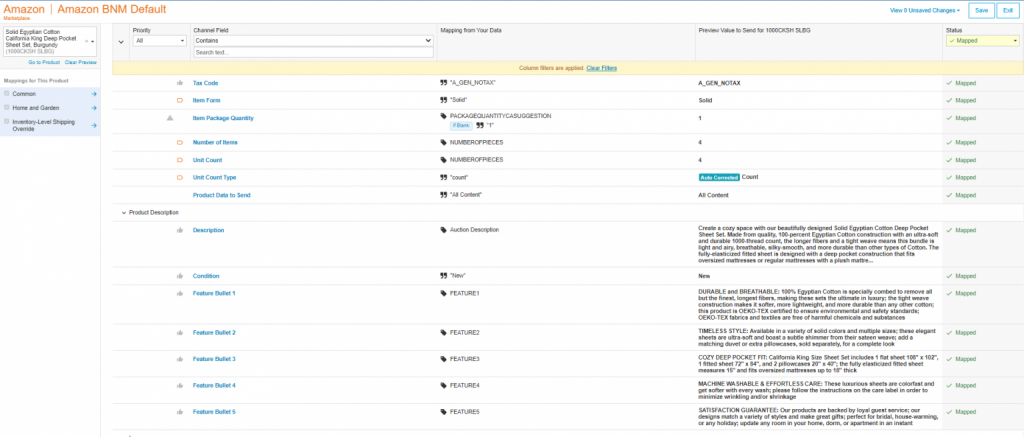Screen dimensions: 1024x437
Task: Click the If Blank badge in mapping
Action: click(x=462, y=125)
